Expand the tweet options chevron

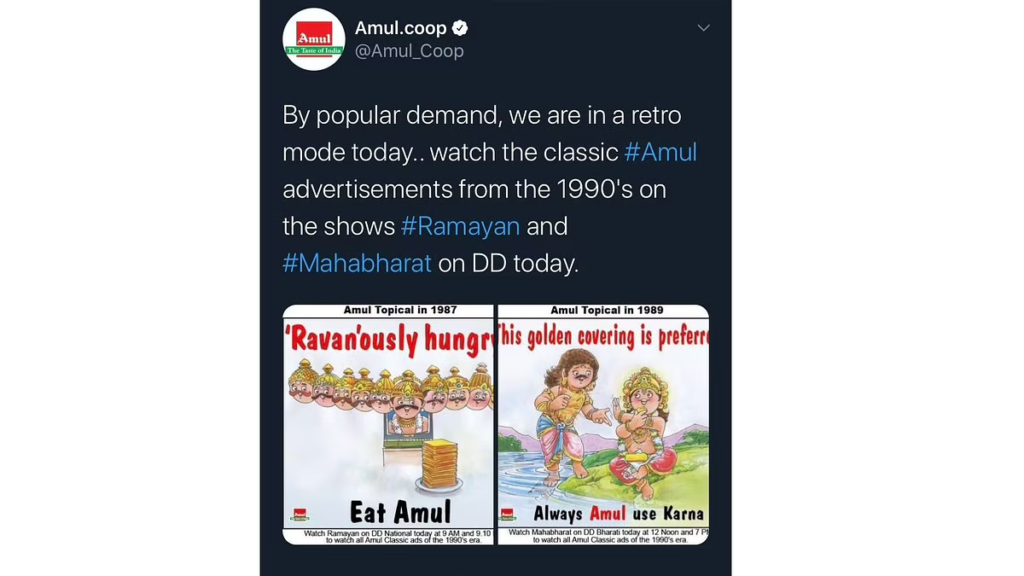pyautogui.click(x=703, y=28)
